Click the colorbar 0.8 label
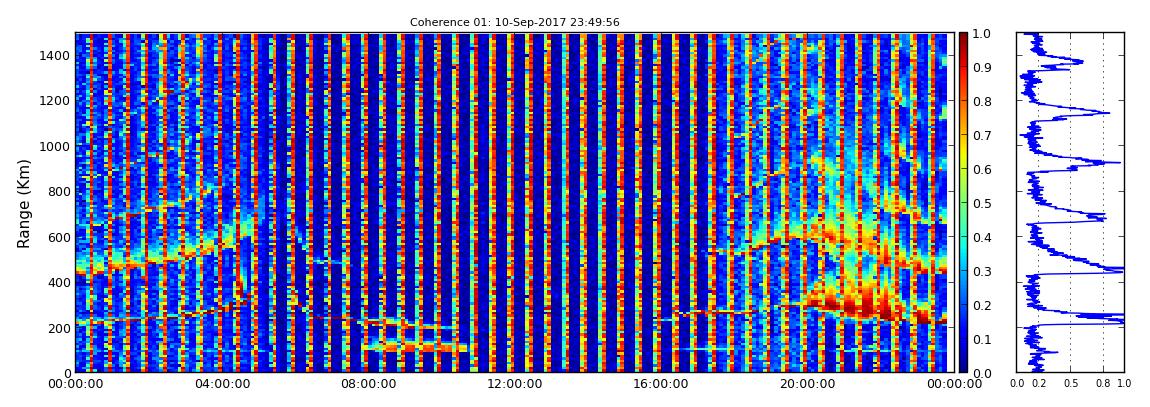 click(x=981, y=101)
